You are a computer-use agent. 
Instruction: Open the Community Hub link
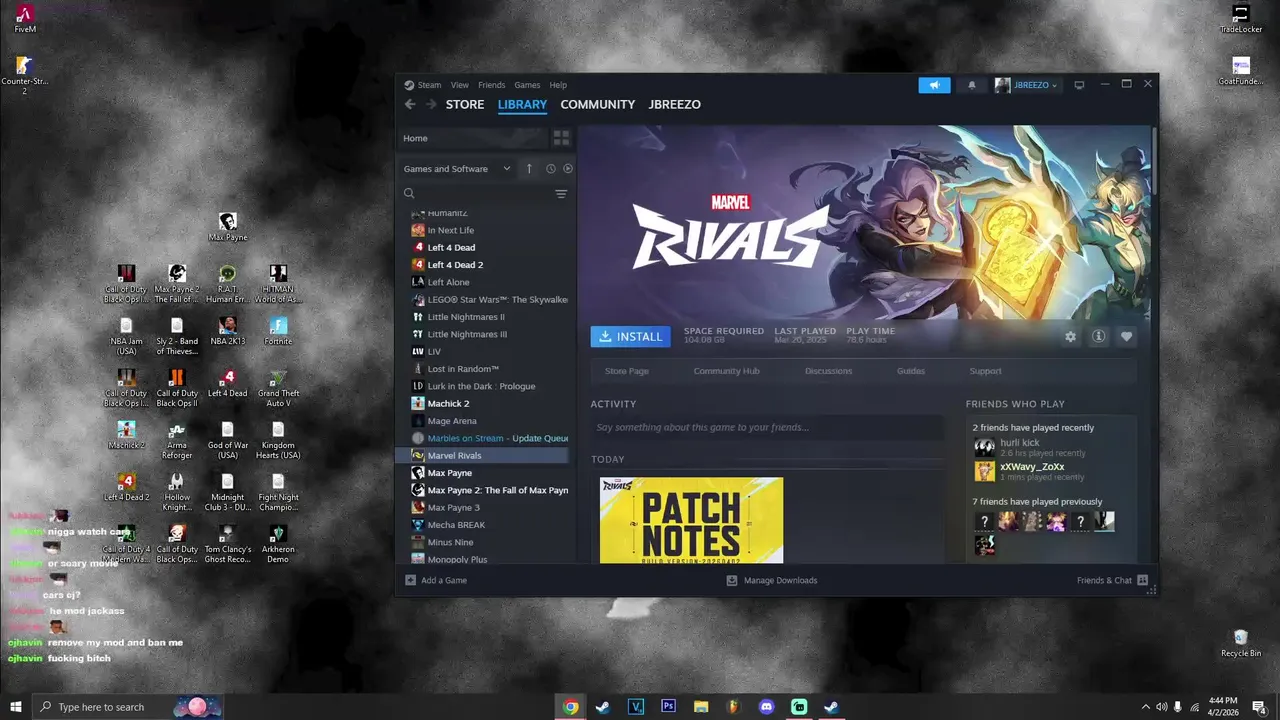click(x=726, y=371)
